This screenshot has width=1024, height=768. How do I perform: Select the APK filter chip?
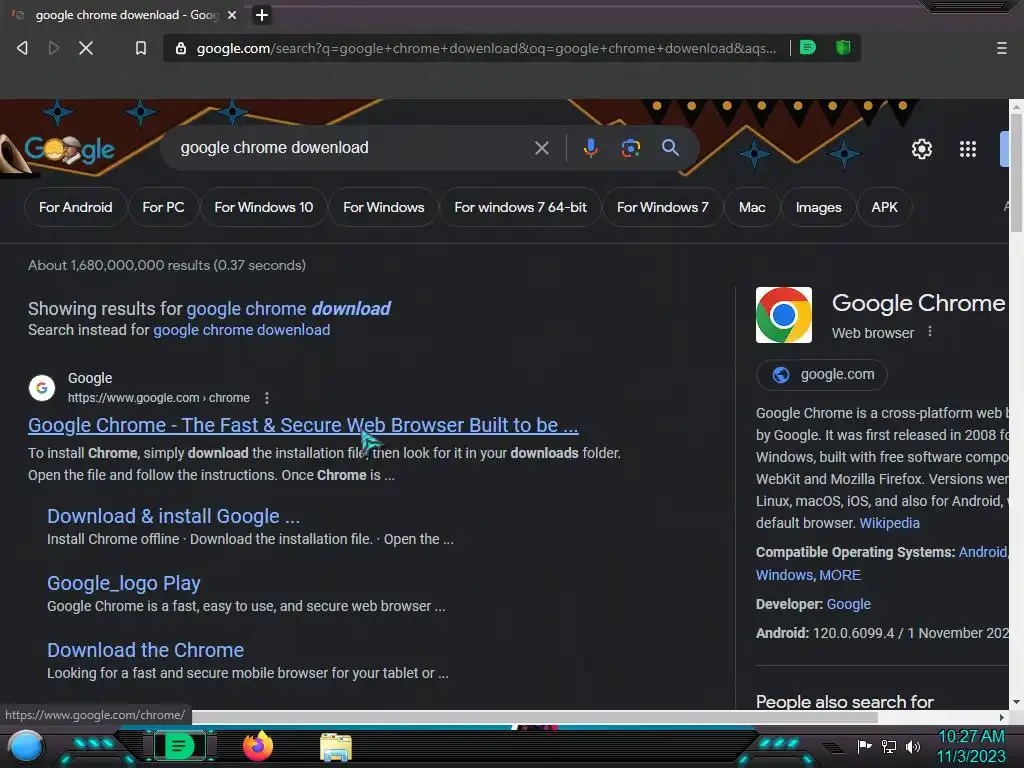click(x=884, y=207)
